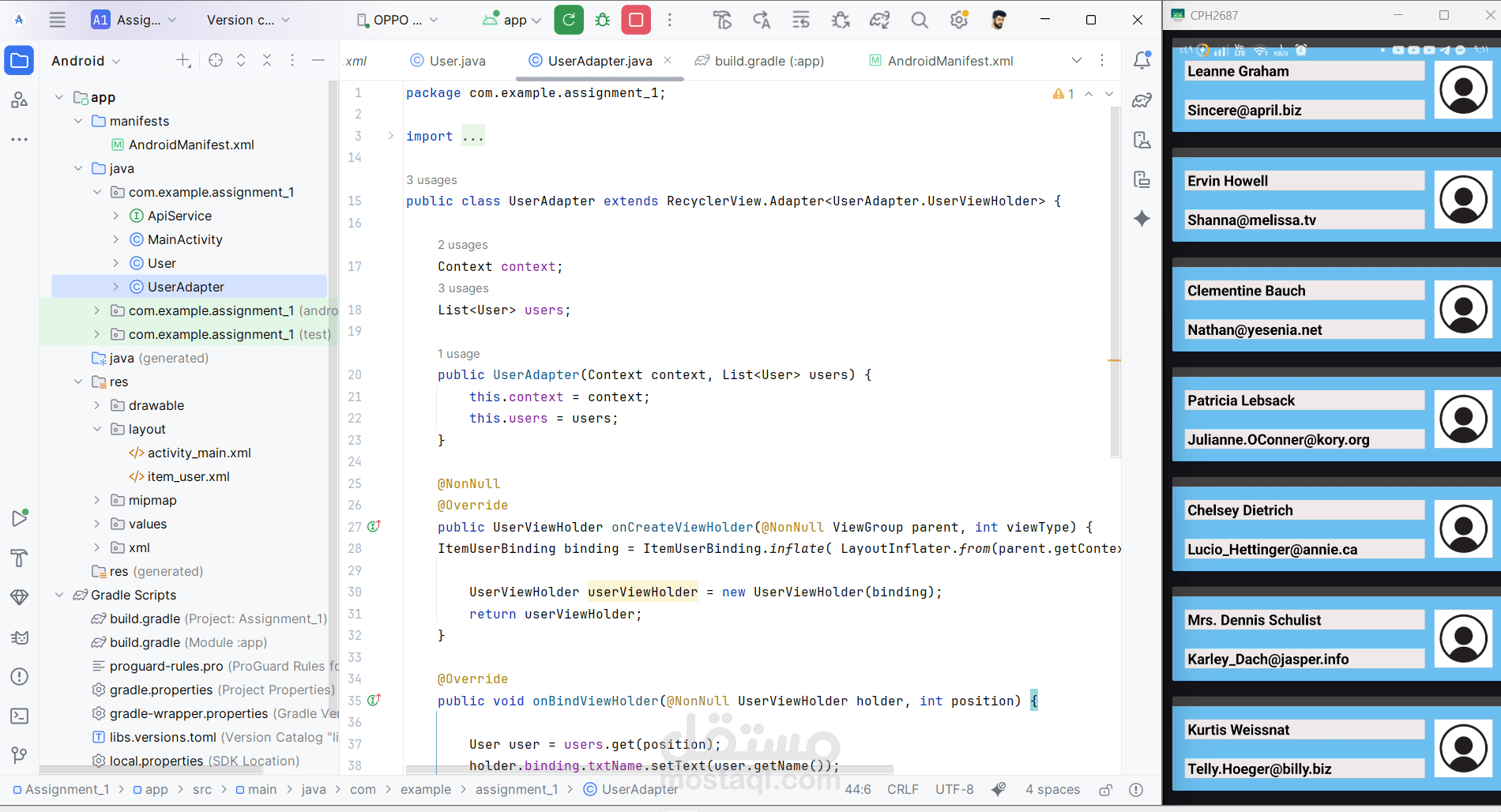The height and width of the screenshot is (812, 1501).
Task: Expand the import statements fold
Action: point(390,136)
